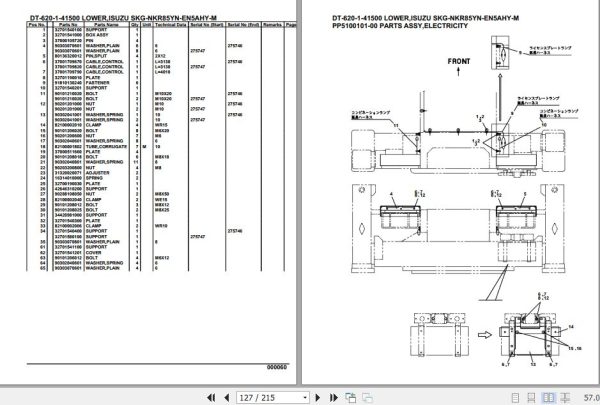
Task: Click the left page title 'DT-620-1-41500 LOWER,ISUZU'
Action: click(79, 18)
